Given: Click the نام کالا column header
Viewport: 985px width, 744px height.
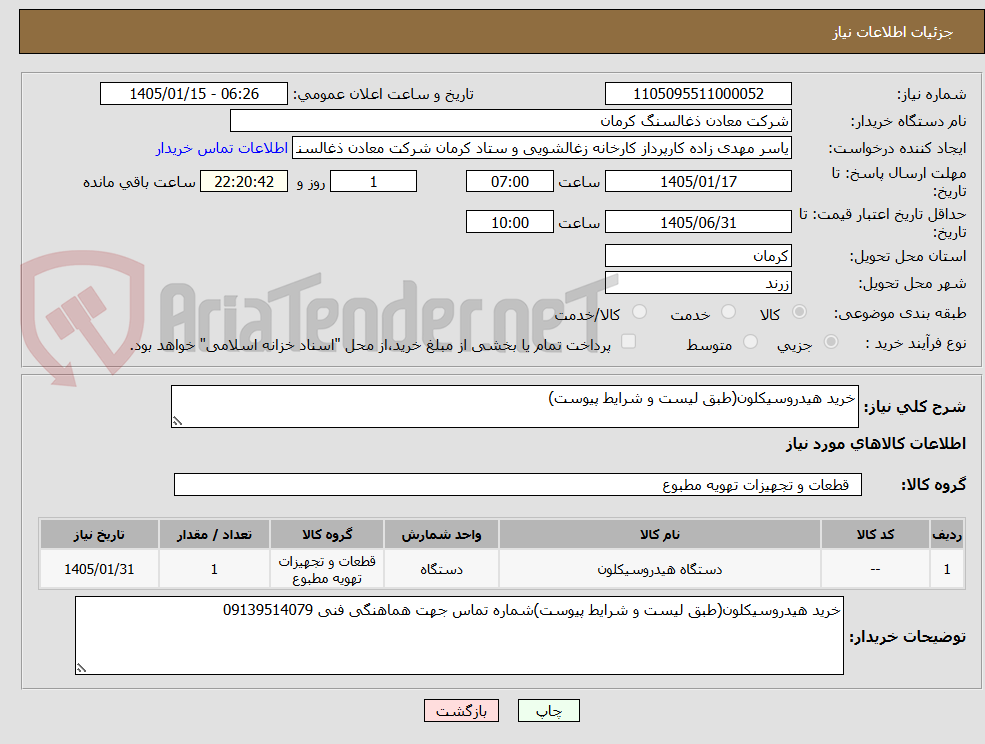Looking at the screenshot, I should click(660, 535).
